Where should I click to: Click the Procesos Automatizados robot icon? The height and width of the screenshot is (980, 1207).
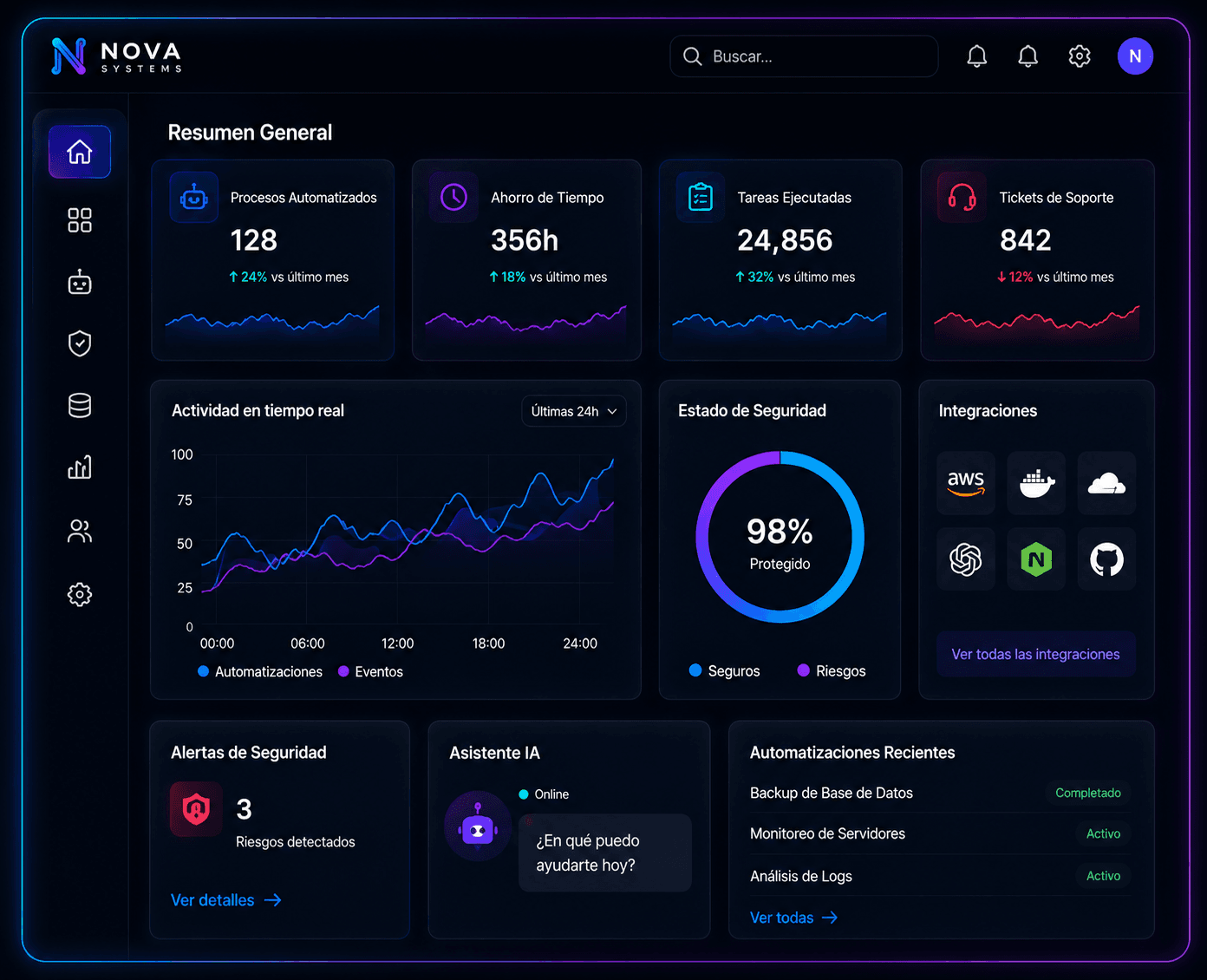pos(194,198)
